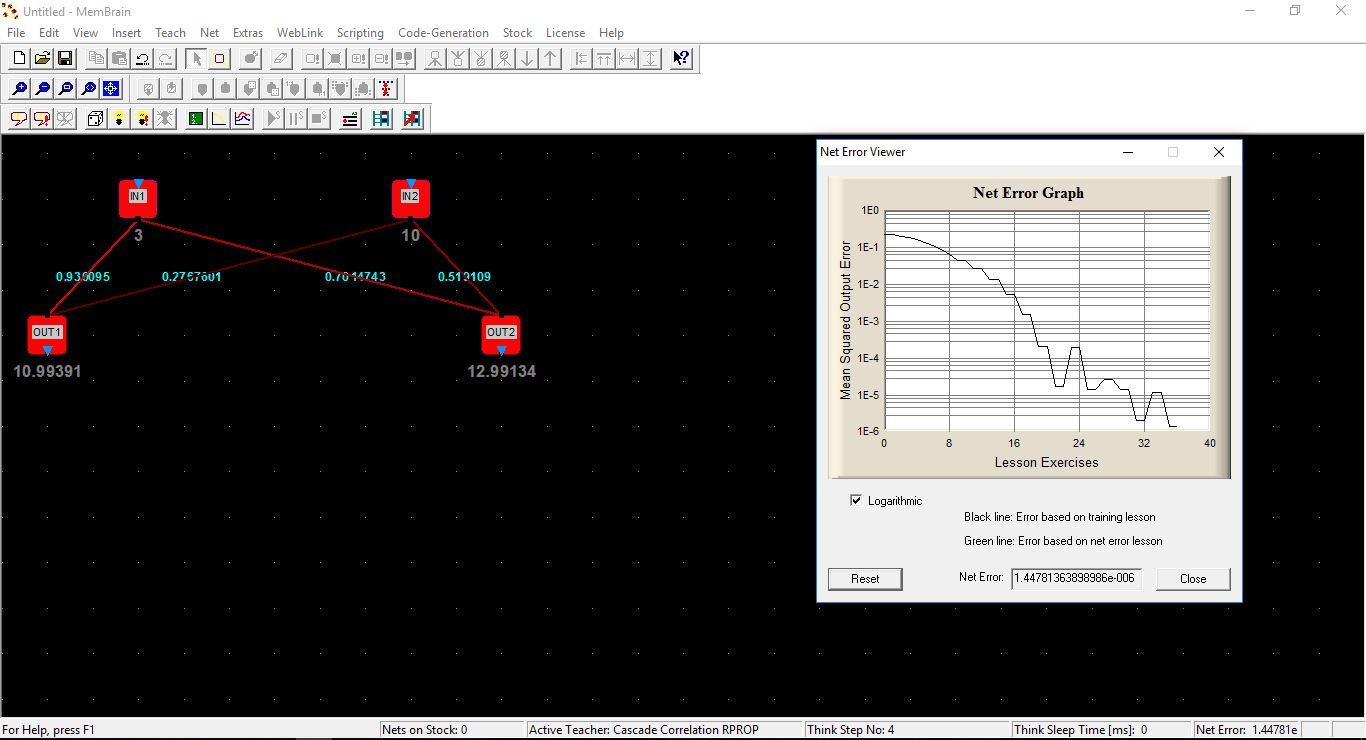This screenshot has height=740, width=1366.
Task: Select the OUT2 output neuron
Action: click(x=500, y=334)
